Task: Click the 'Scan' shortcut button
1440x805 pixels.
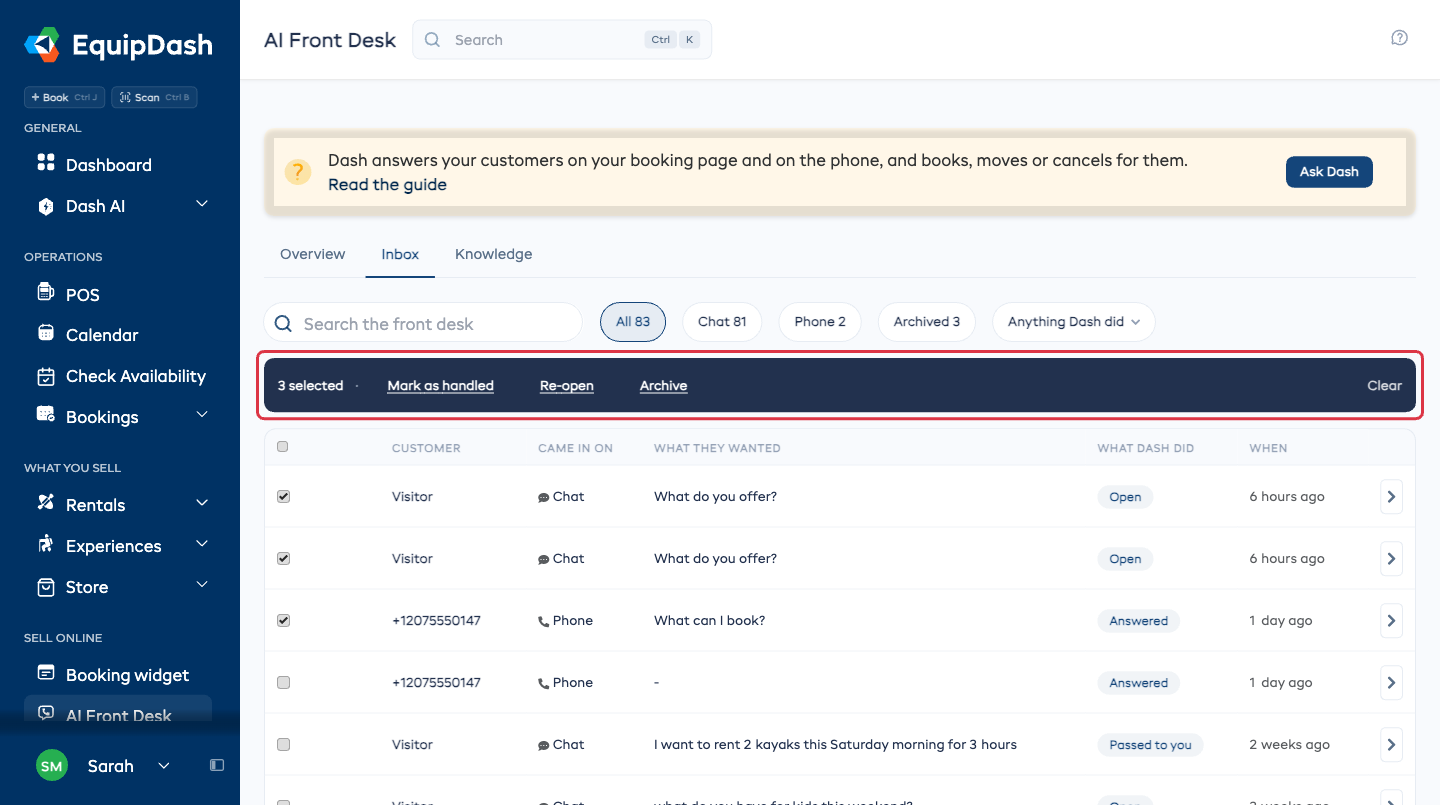Action: (x=154, y=97)
